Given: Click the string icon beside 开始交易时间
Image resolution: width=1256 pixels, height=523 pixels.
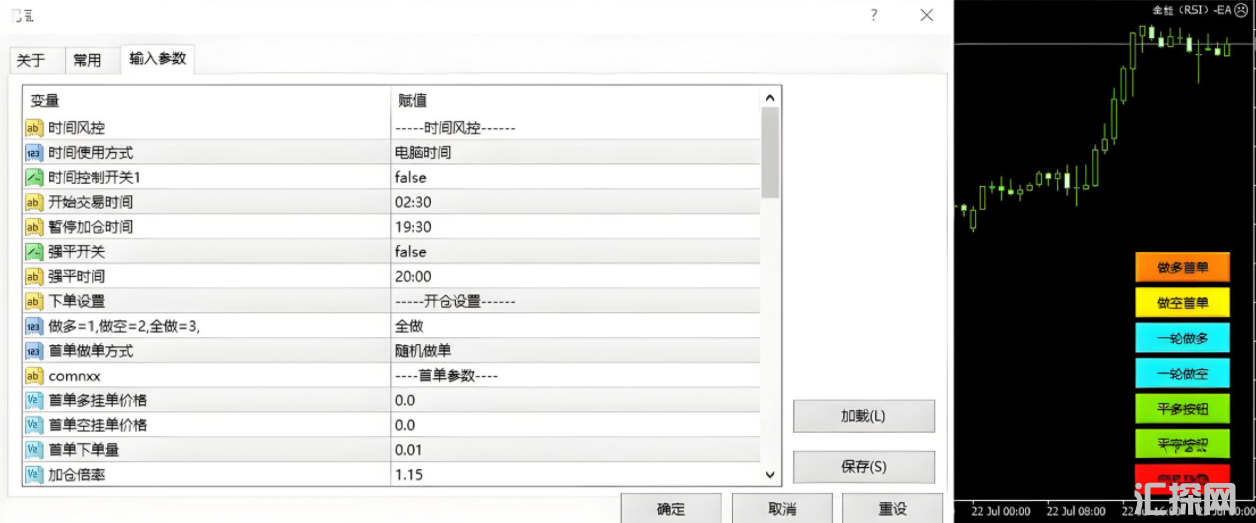Looking at the screenshot, I should [34, 203].
